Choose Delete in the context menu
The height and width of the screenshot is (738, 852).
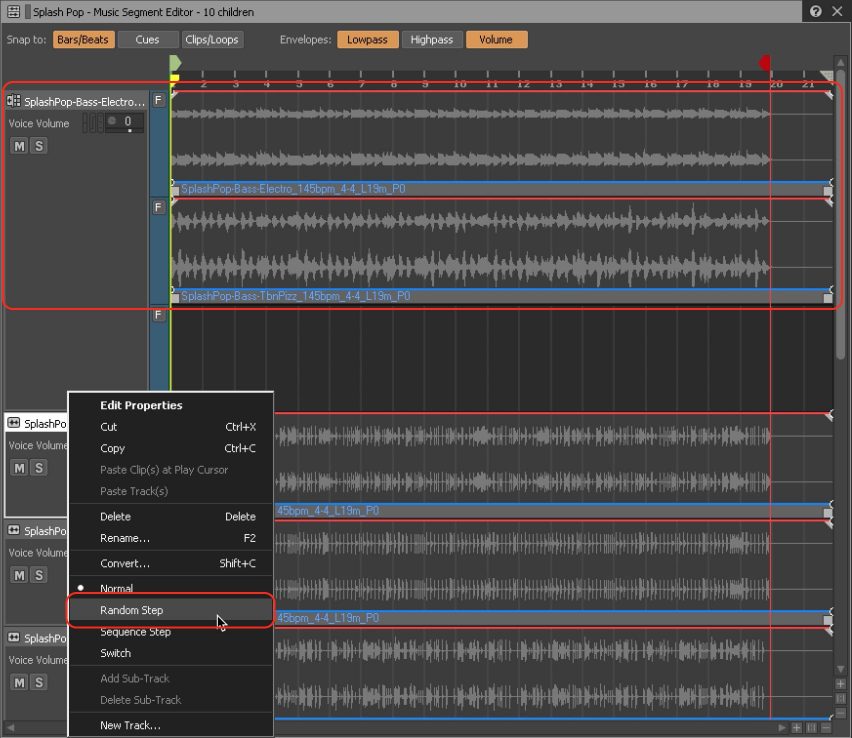tap(170, 516)
